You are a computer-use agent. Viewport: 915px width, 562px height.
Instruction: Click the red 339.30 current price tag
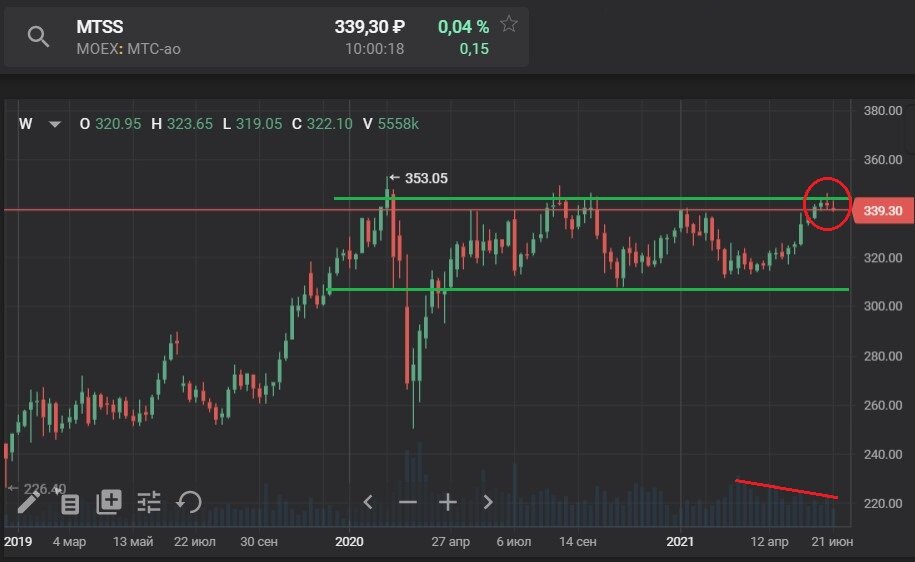[882, 211]
